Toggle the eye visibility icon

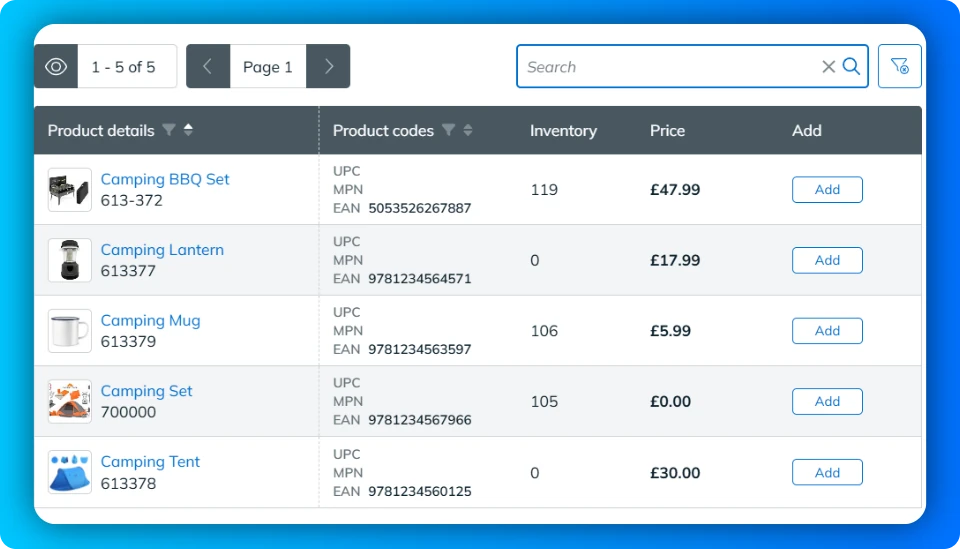pos(56,66)
